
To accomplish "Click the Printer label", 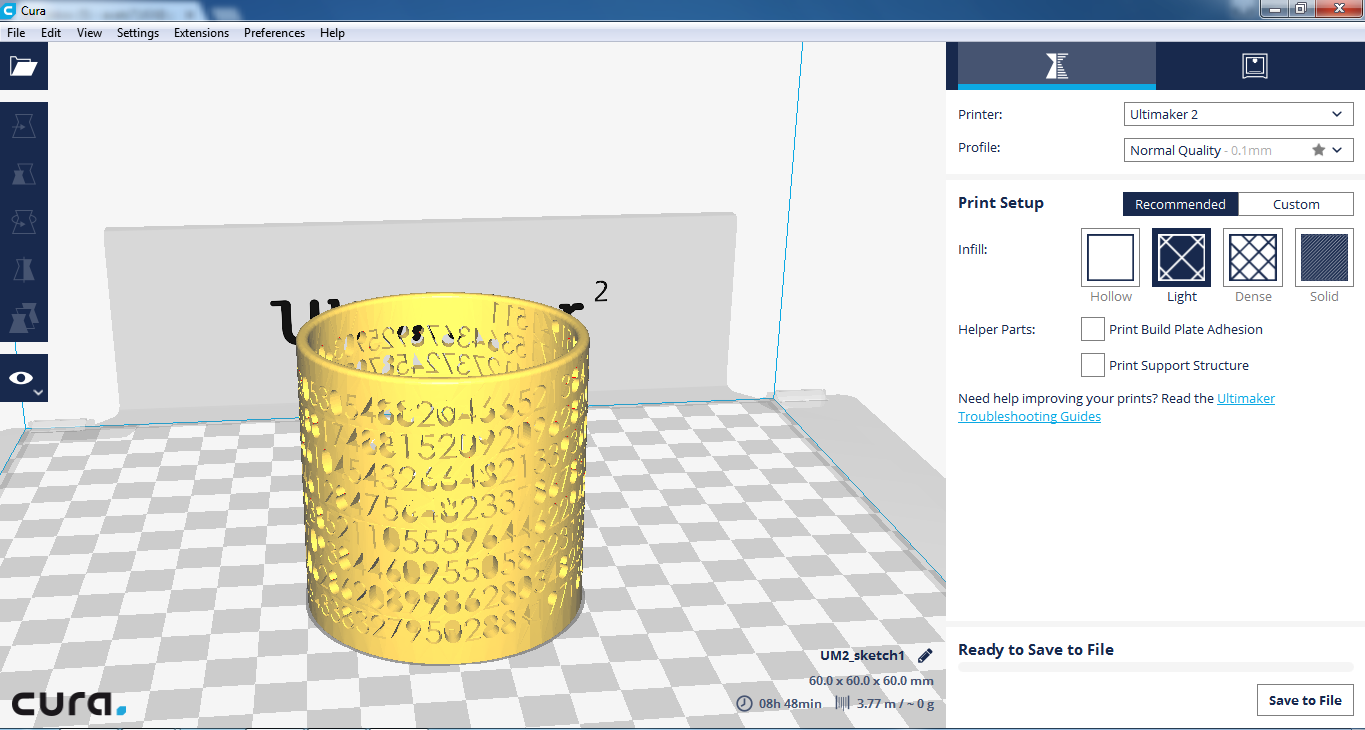I will (x=980, y=115).
